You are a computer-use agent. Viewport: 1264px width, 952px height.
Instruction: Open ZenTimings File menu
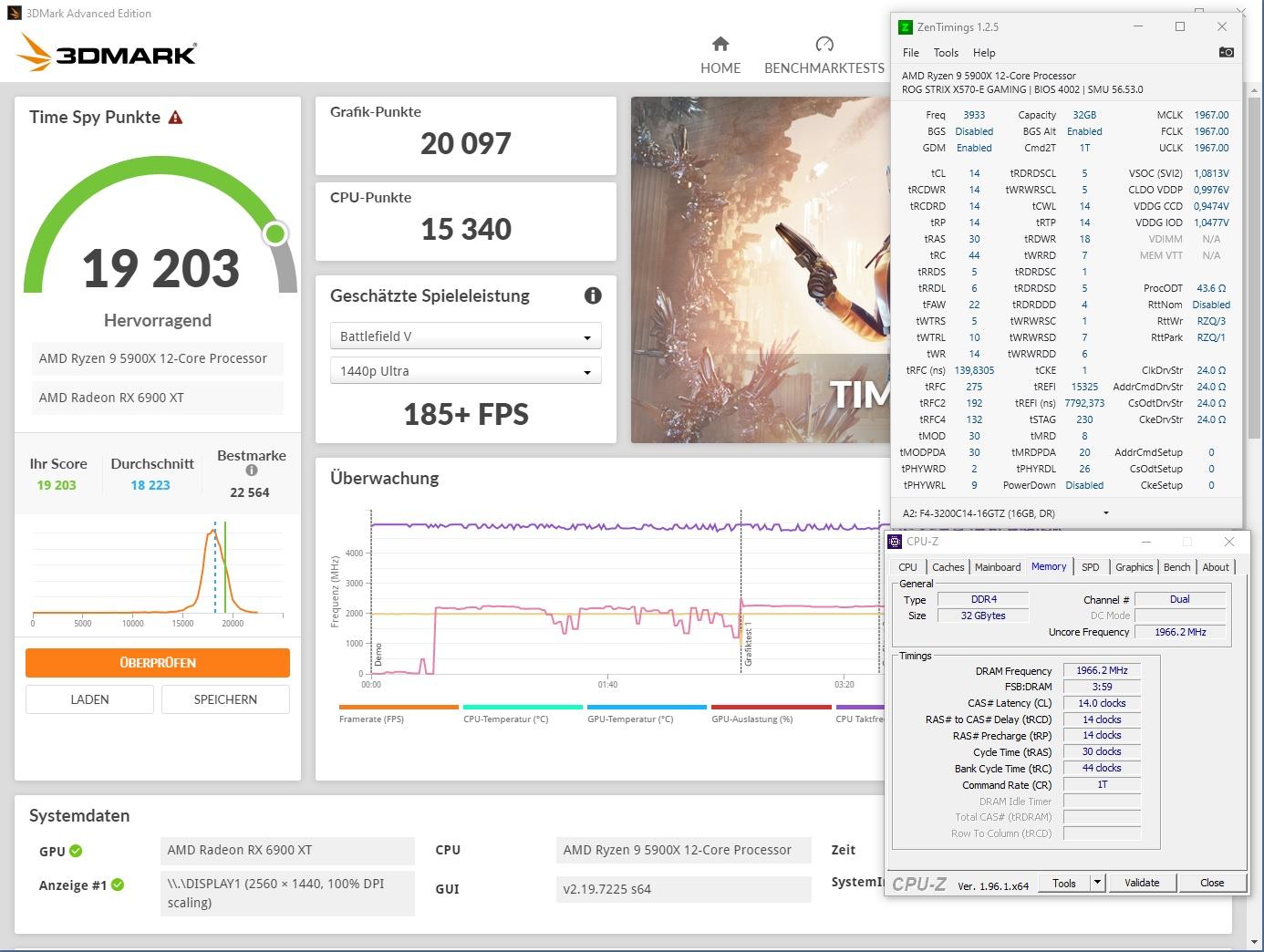[911, 53]
